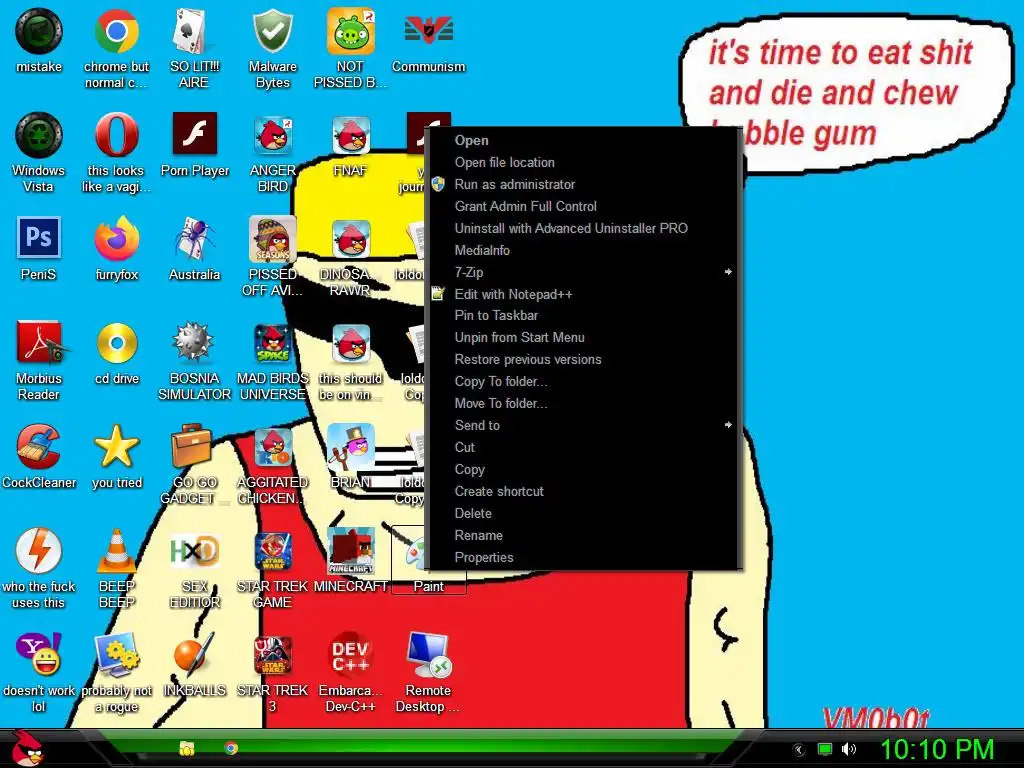Click the Communism desktop icon
This screenshot has width=1024, height=768.
click(428, 40)
